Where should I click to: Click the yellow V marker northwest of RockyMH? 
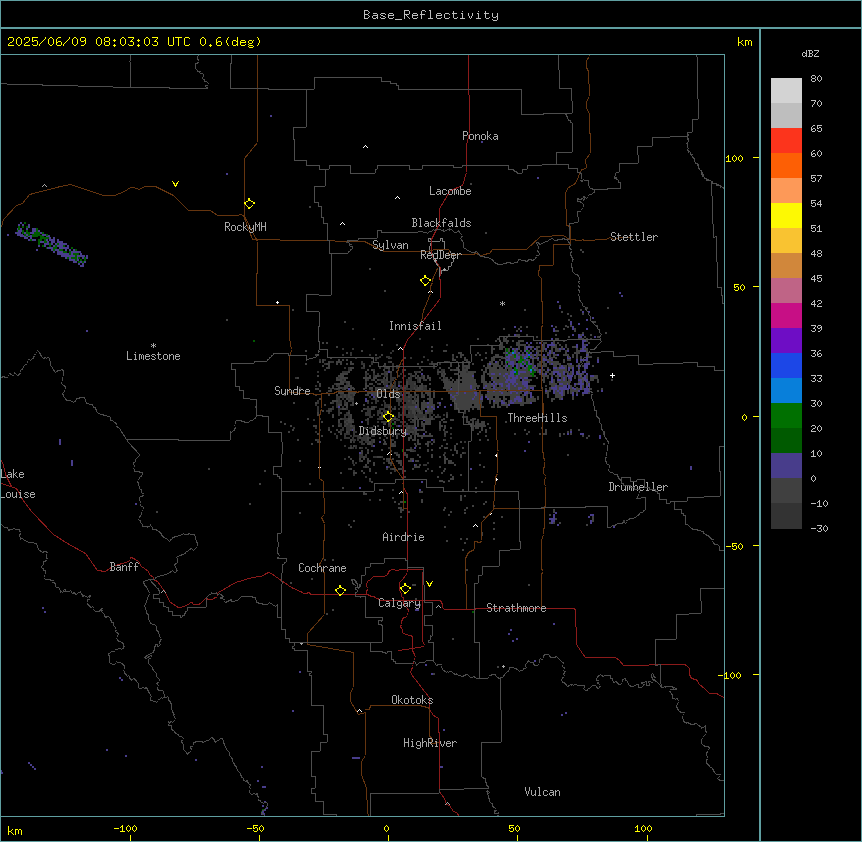coord(175,184)
